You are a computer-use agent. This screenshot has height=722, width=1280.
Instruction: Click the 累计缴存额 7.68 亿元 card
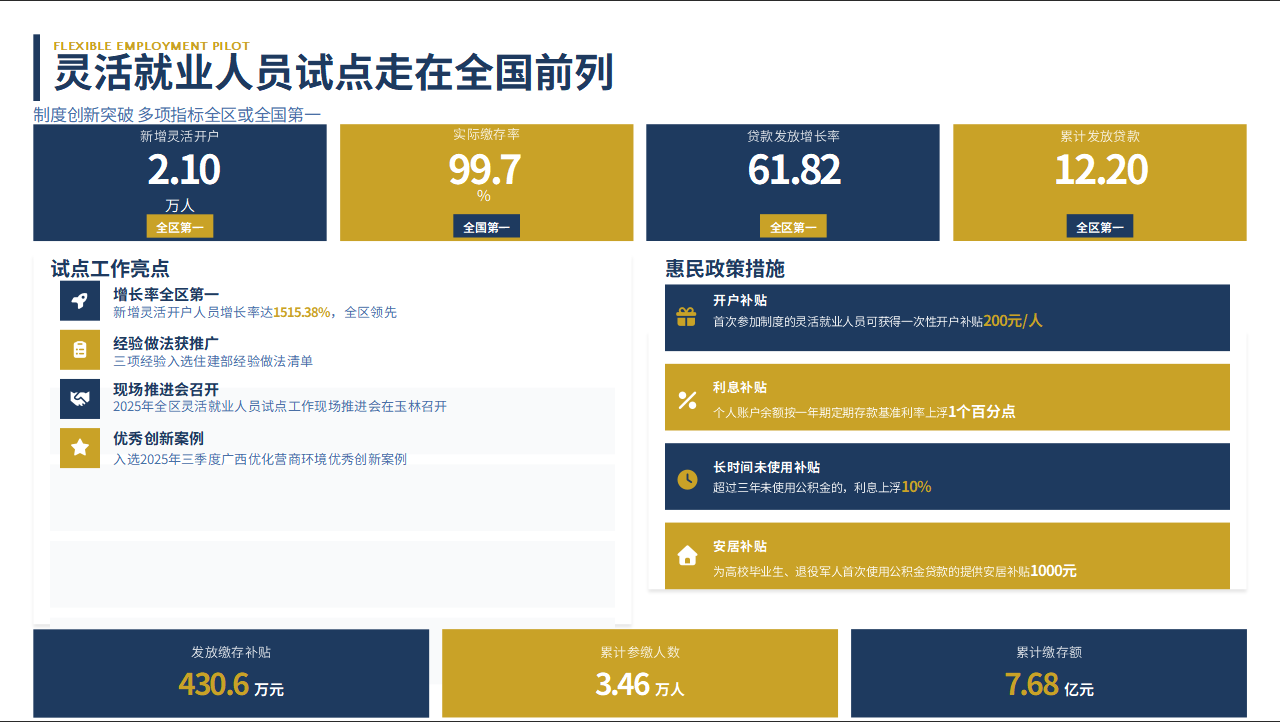(1049, 673)
